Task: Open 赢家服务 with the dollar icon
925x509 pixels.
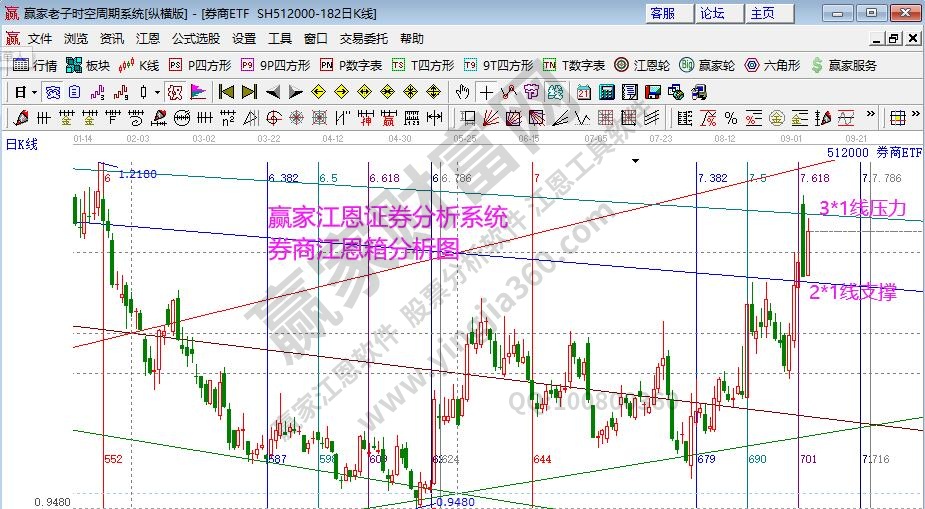Action: tap(845, 65)
